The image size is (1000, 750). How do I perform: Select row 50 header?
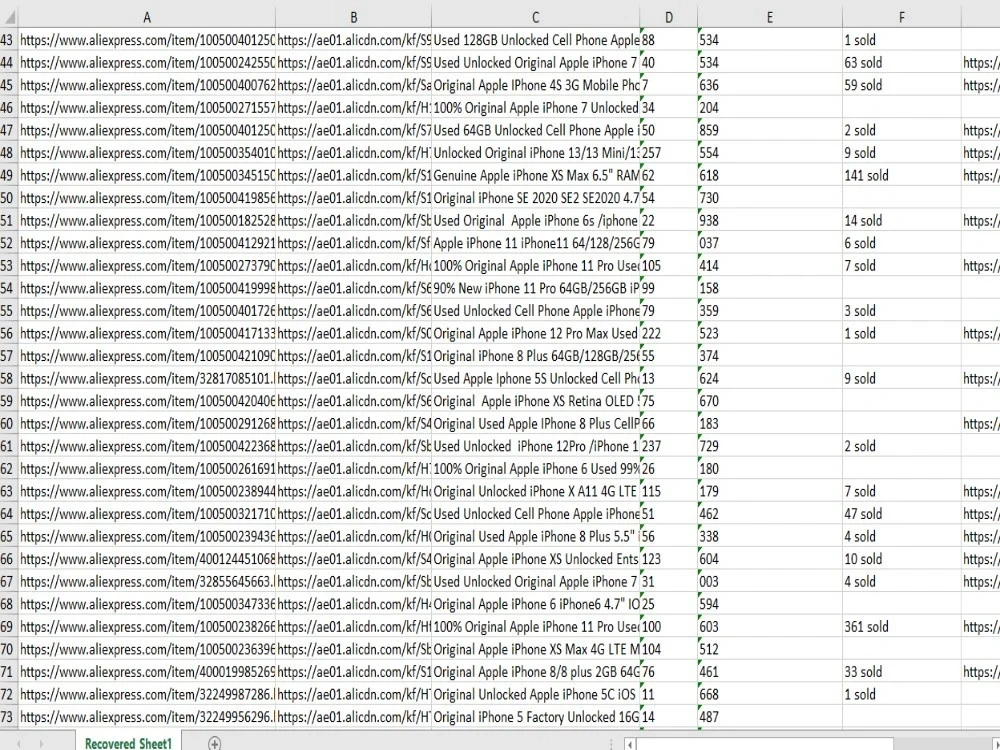(x=8, y=198)
